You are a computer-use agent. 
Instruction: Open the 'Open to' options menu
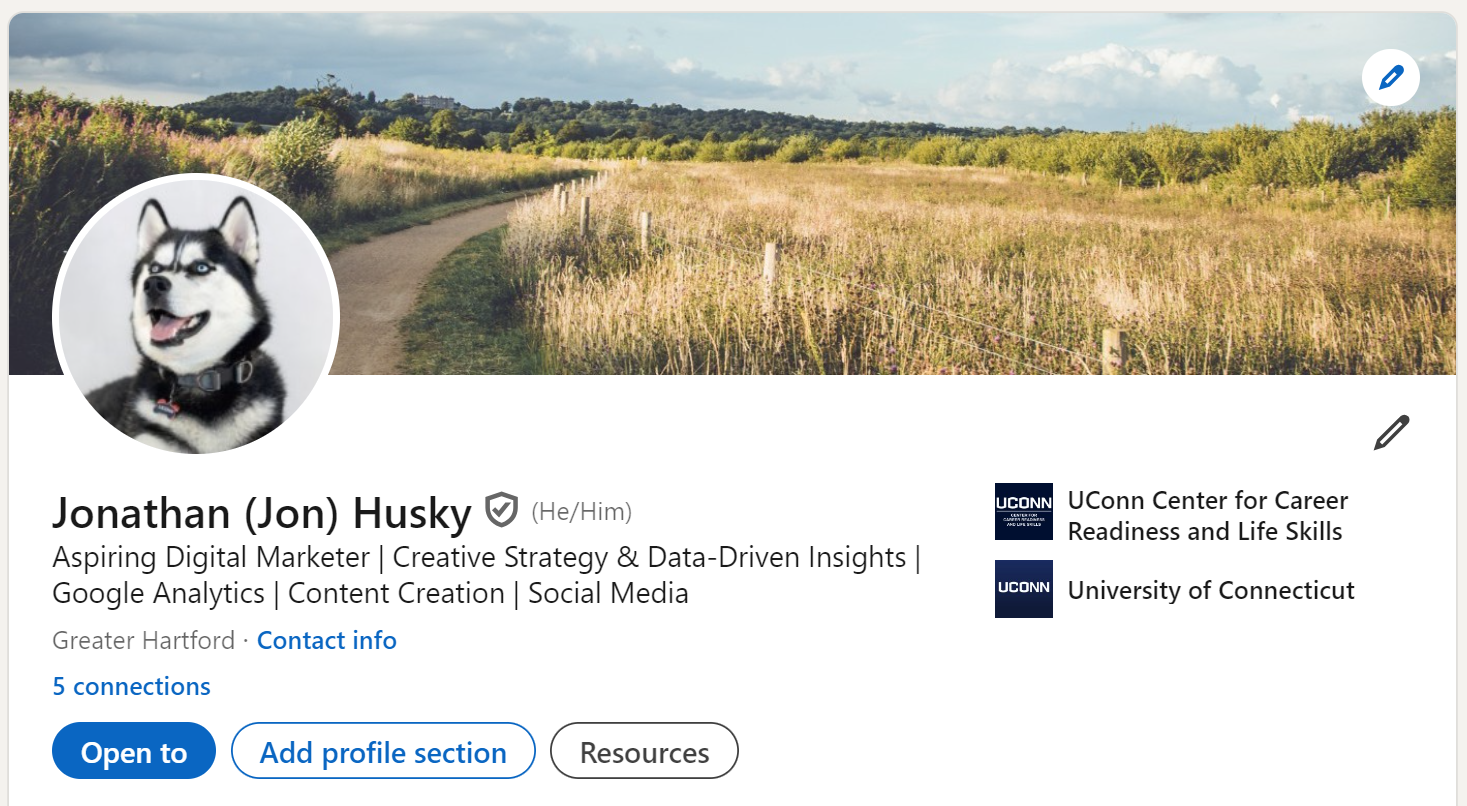pos(133,751)
